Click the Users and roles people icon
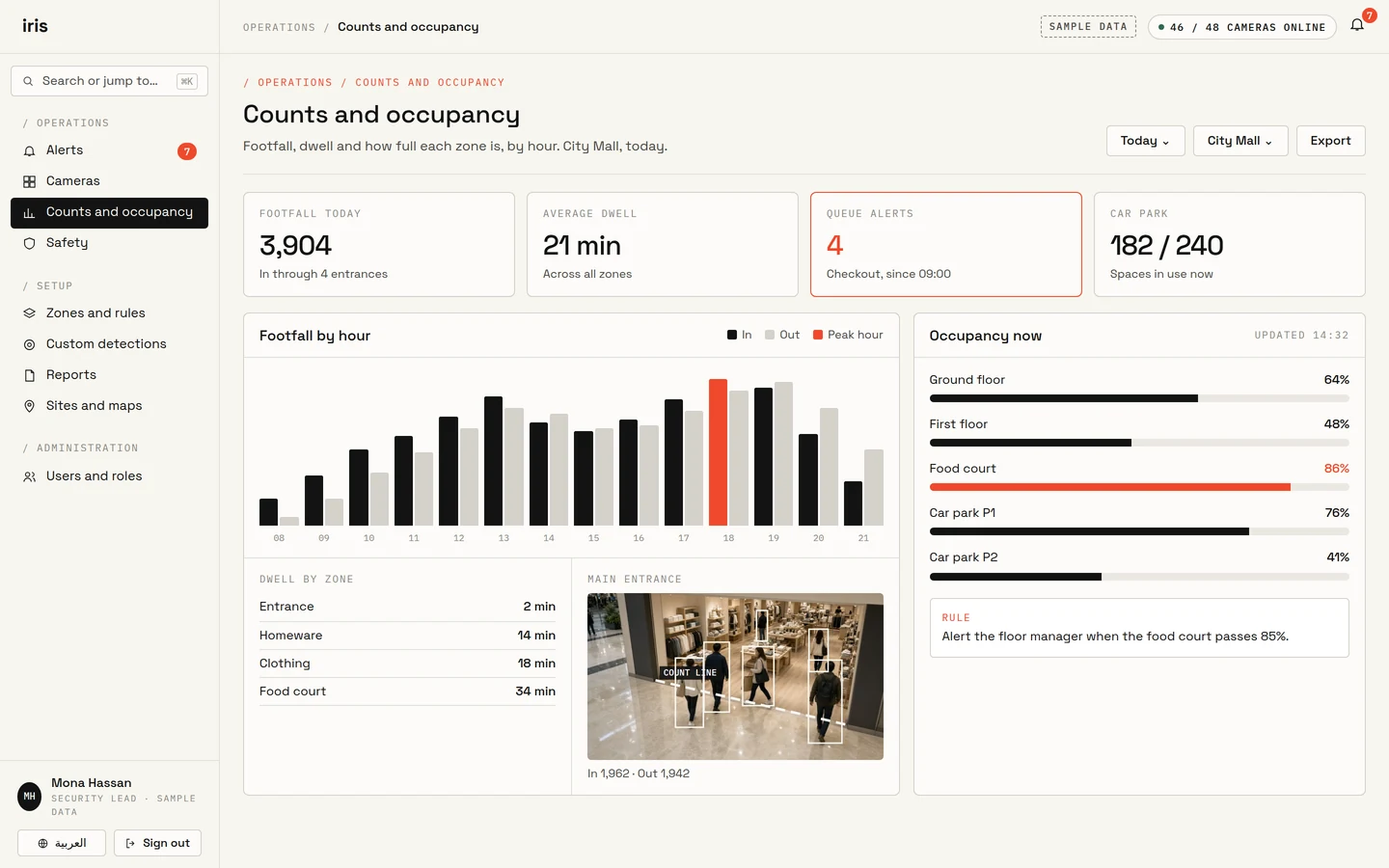This screenshot has height=868, width=1389. pyautogui.click(x=29, y=476)
